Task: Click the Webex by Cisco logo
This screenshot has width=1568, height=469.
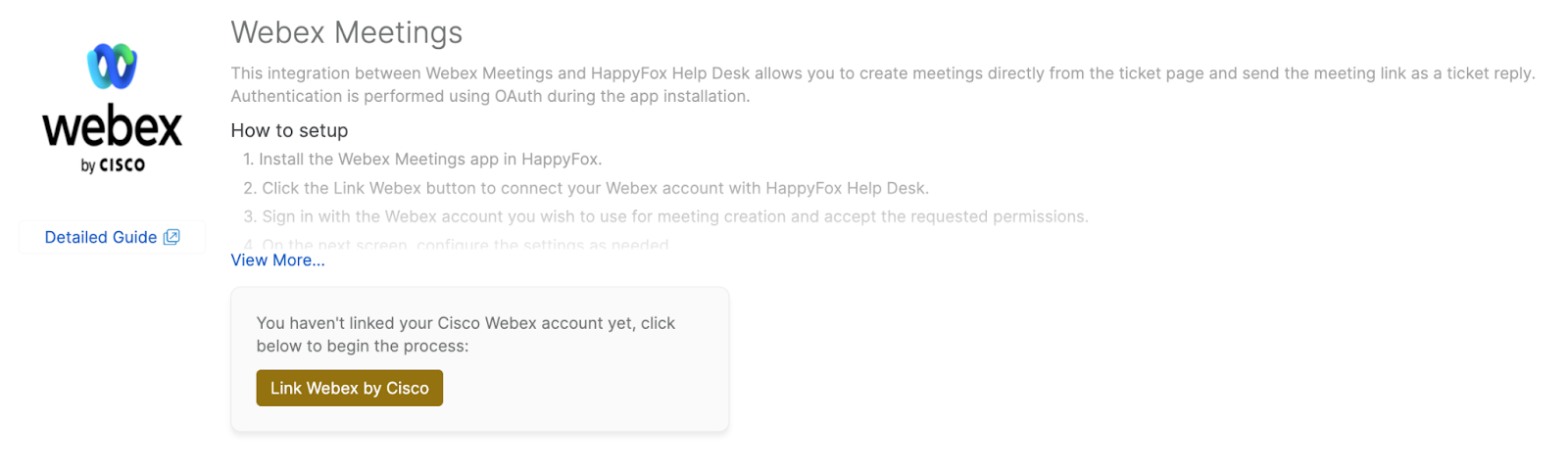Action: (x=112, y=108)
